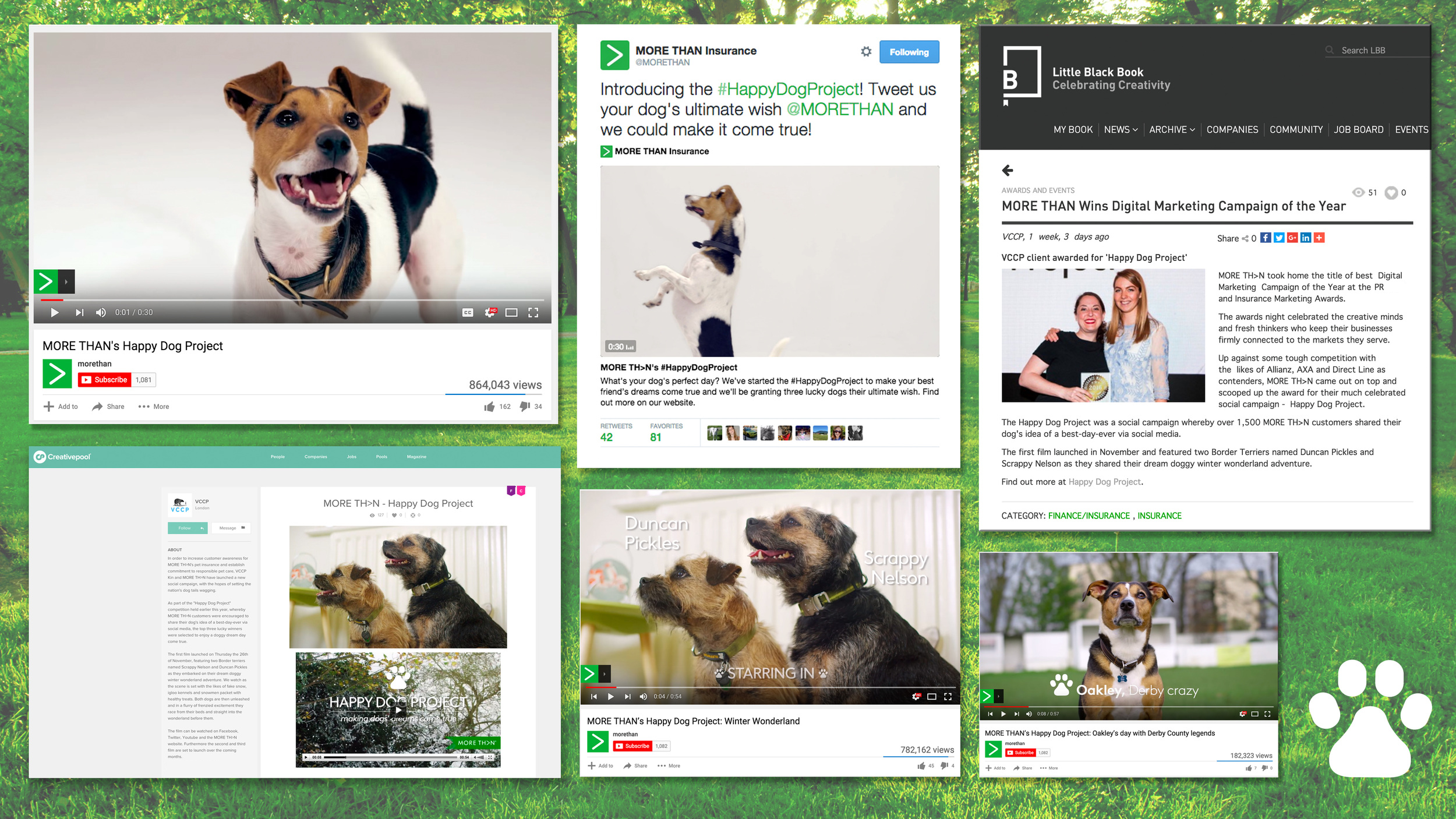Open the #HappyDogProject hashtag link
This screenshot has width=1456, height=819.
(x=789, y=89)
